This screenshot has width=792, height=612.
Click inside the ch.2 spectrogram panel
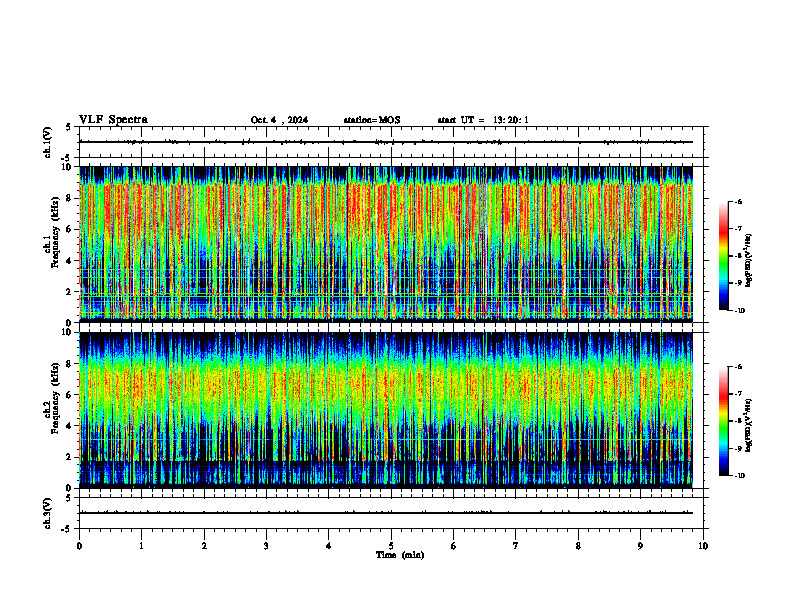(x=386, y=410)
